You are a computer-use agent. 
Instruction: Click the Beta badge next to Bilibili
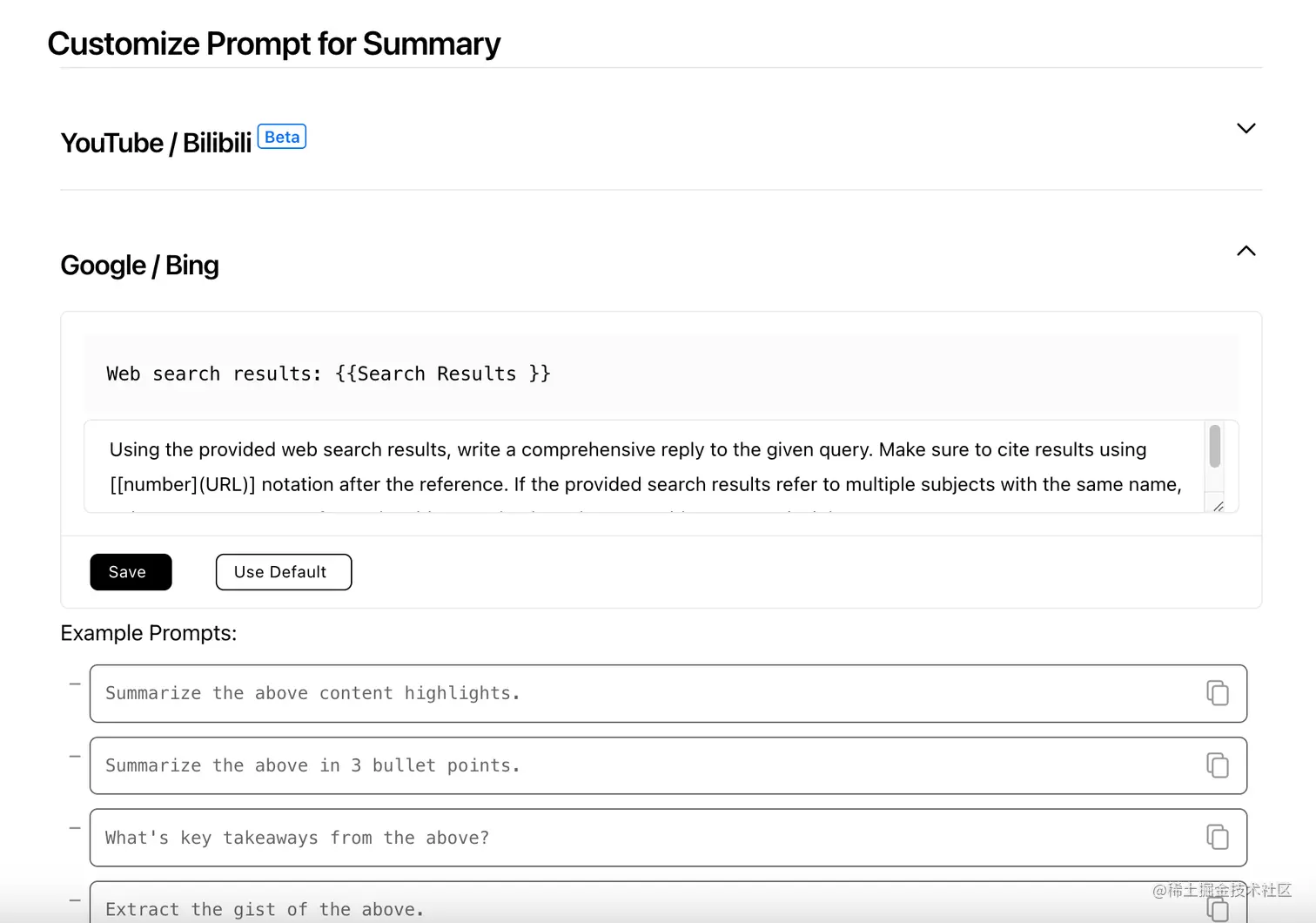pyautogui.click(x=282, y=138)
